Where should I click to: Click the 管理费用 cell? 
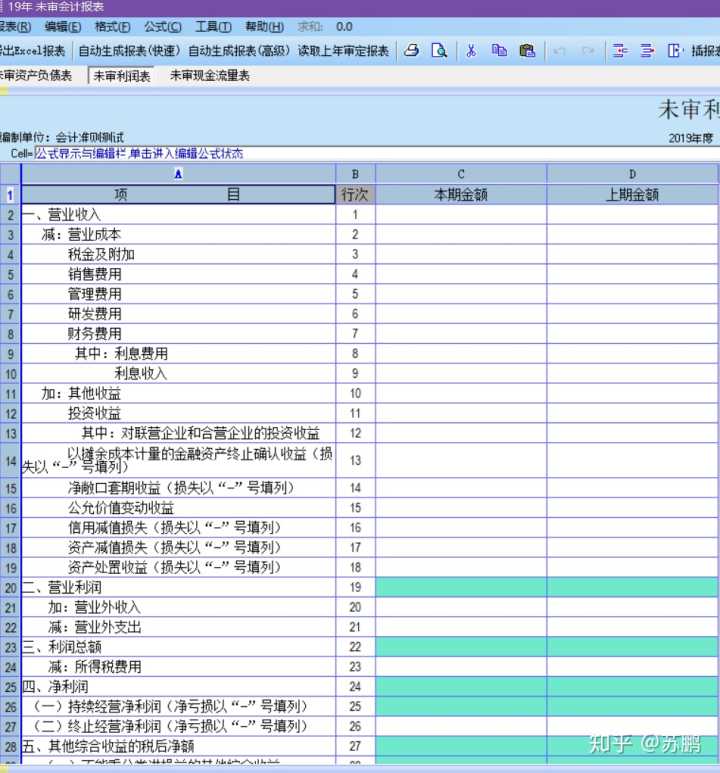pyautogui.click(x=178, y=294)
